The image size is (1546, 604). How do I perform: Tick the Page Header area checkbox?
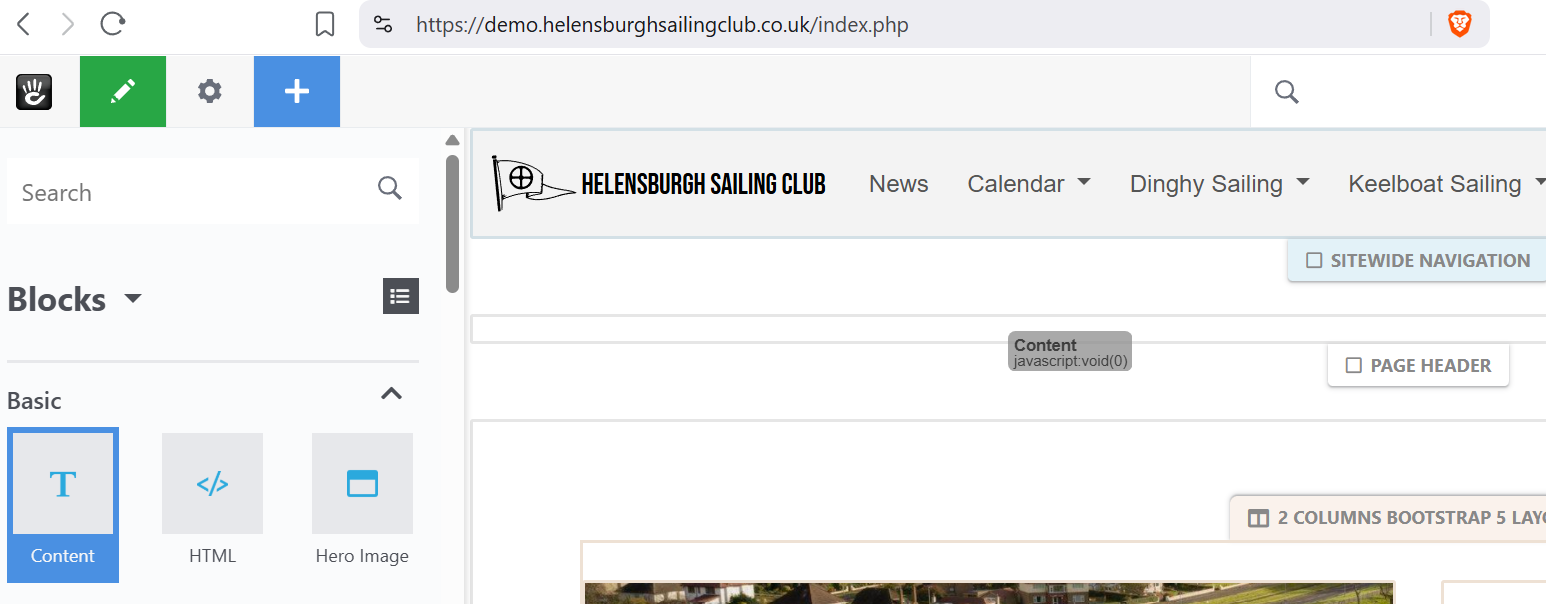point(1354,366)
